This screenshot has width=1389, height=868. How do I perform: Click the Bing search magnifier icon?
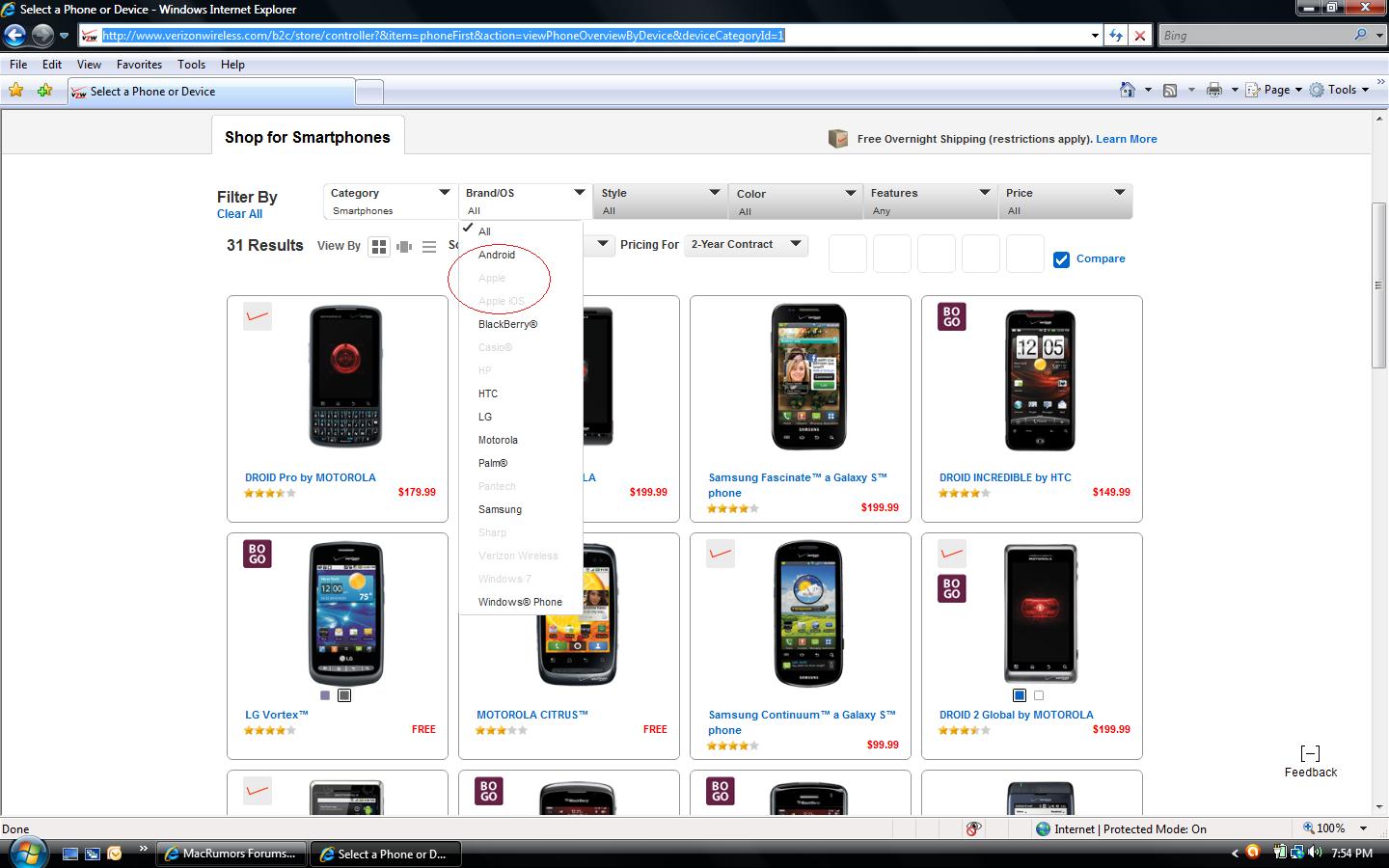[x=1360, y=36]
